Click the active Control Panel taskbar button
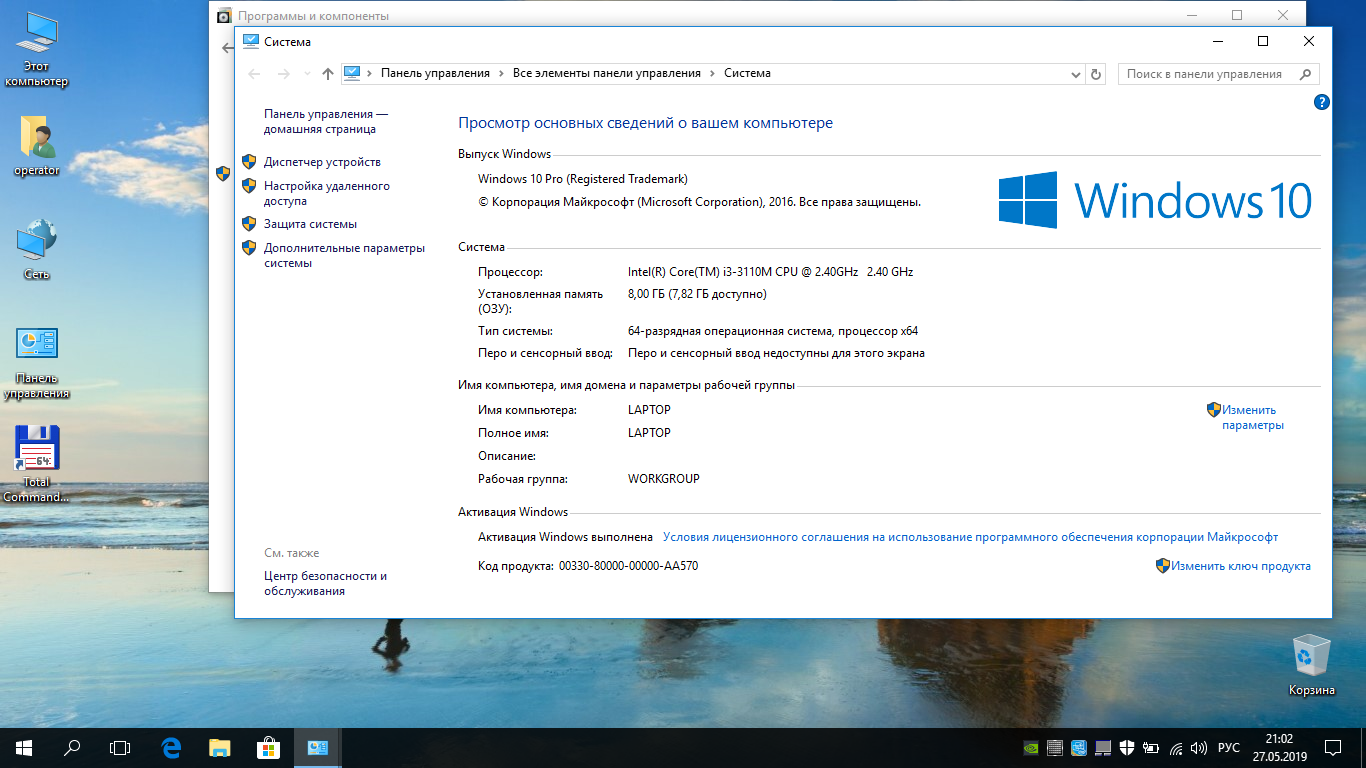This screenshot has width=1366, height=768. coord(317,747)
